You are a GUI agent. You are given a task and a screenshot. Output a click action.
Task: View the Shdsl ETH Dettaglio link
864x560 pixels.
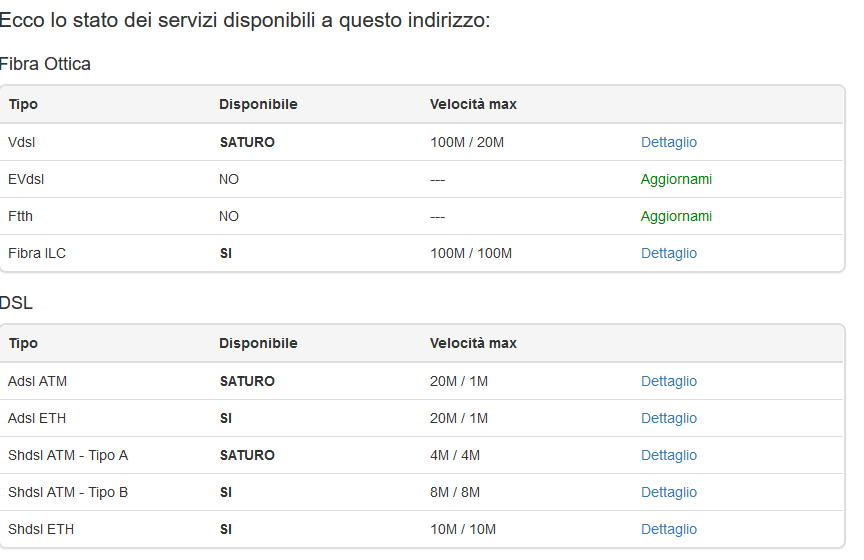pos(668,529)
